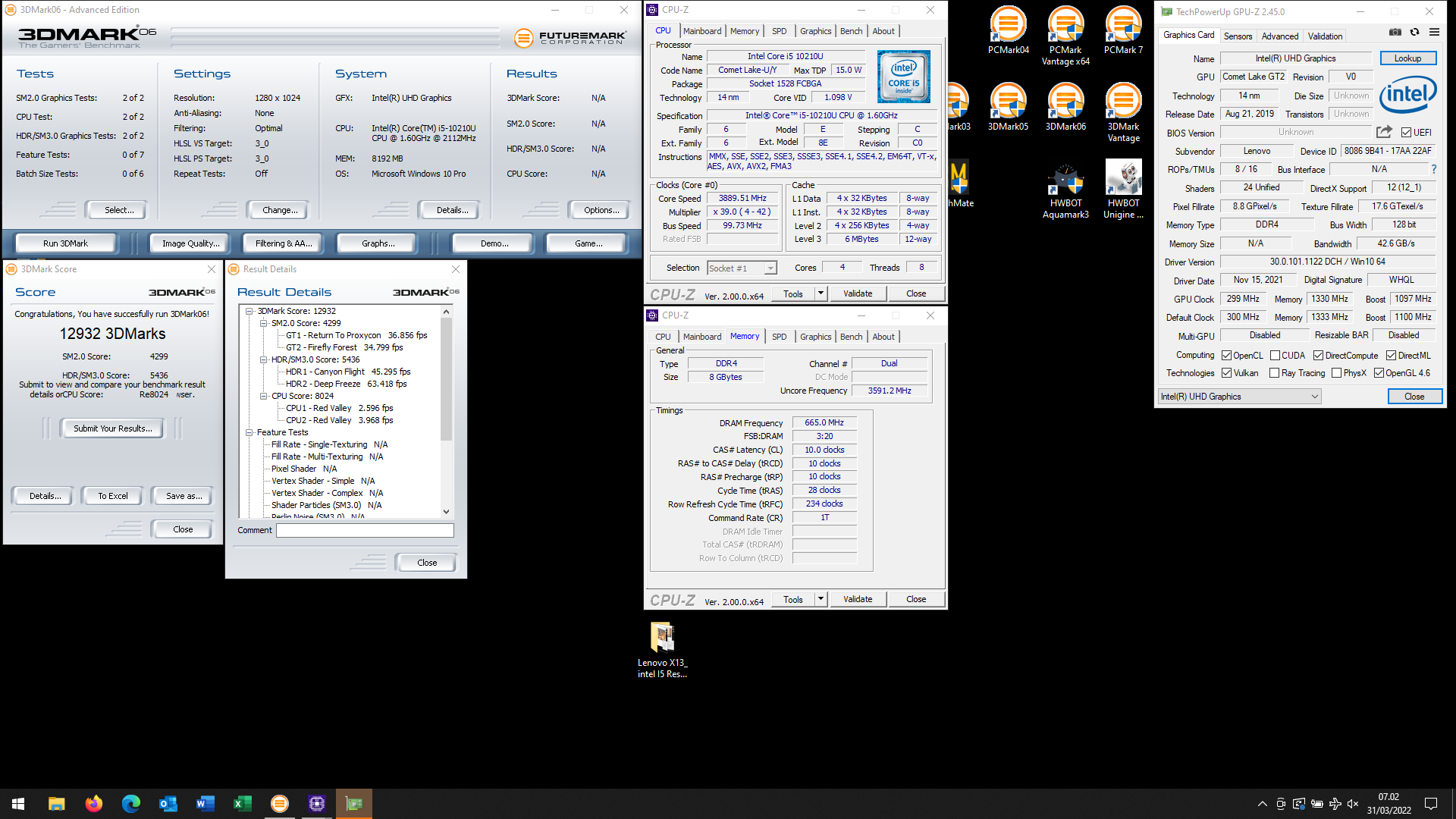The image size is (1456, 819).
Task: Open the 3DMark05 desktop shortcut
Action: coord(1009,108)
